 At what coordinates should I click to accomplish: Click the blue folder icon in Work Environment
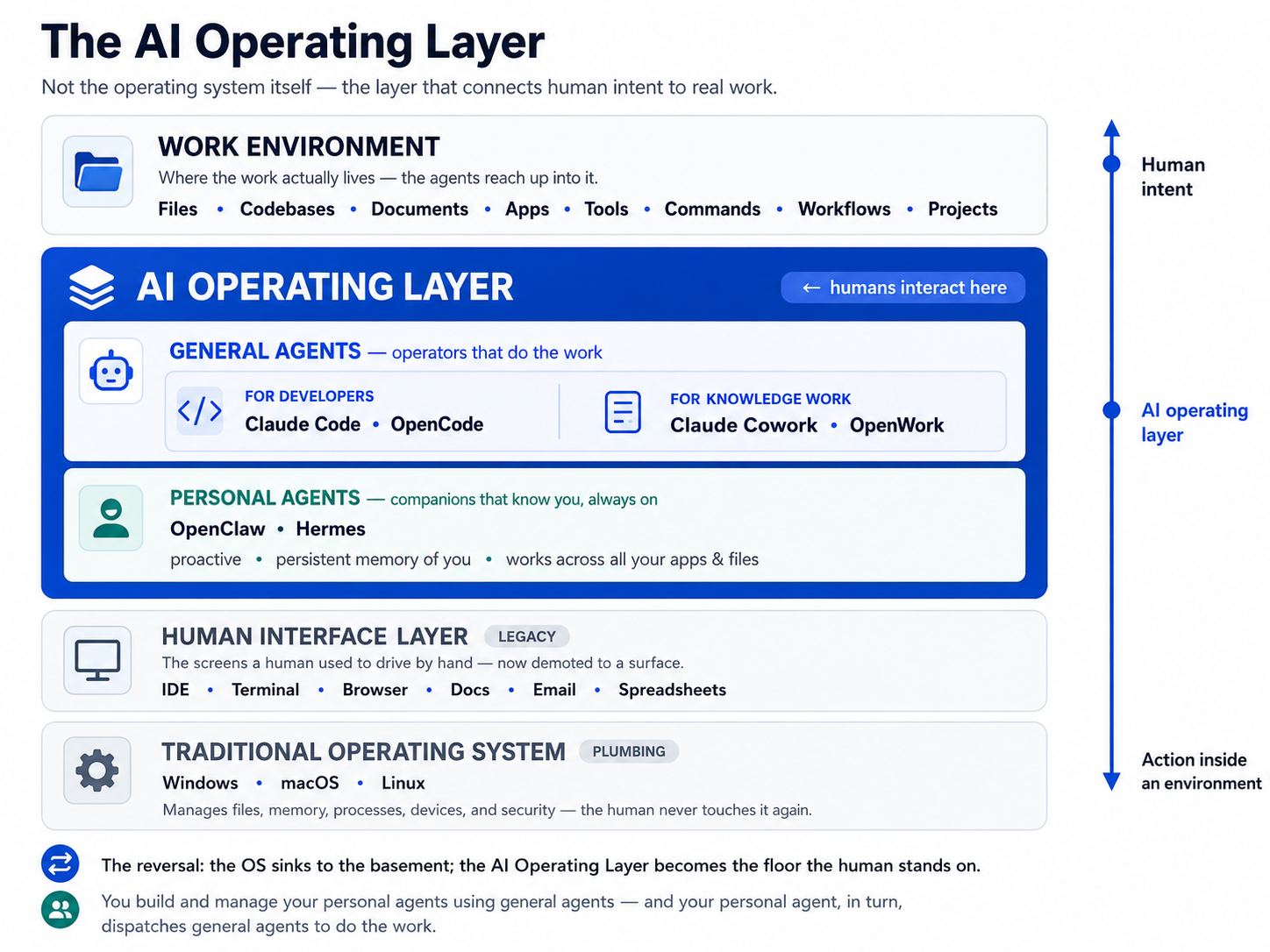[x=98, y=171]
